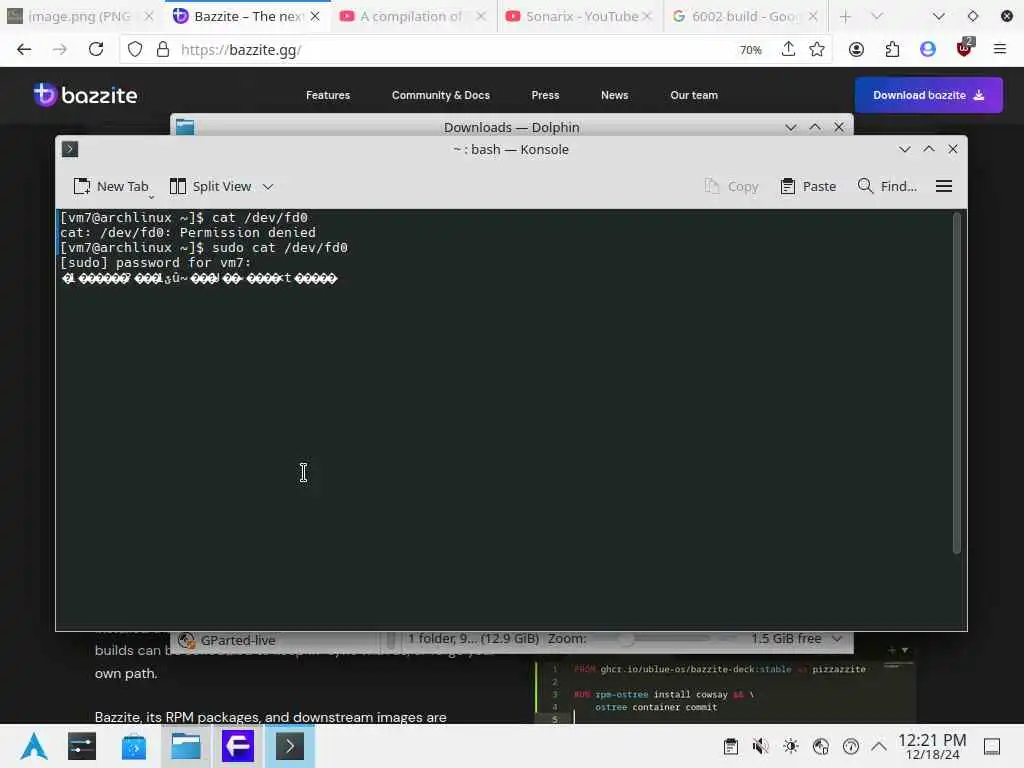Share this page from address bar

[788, 50]
